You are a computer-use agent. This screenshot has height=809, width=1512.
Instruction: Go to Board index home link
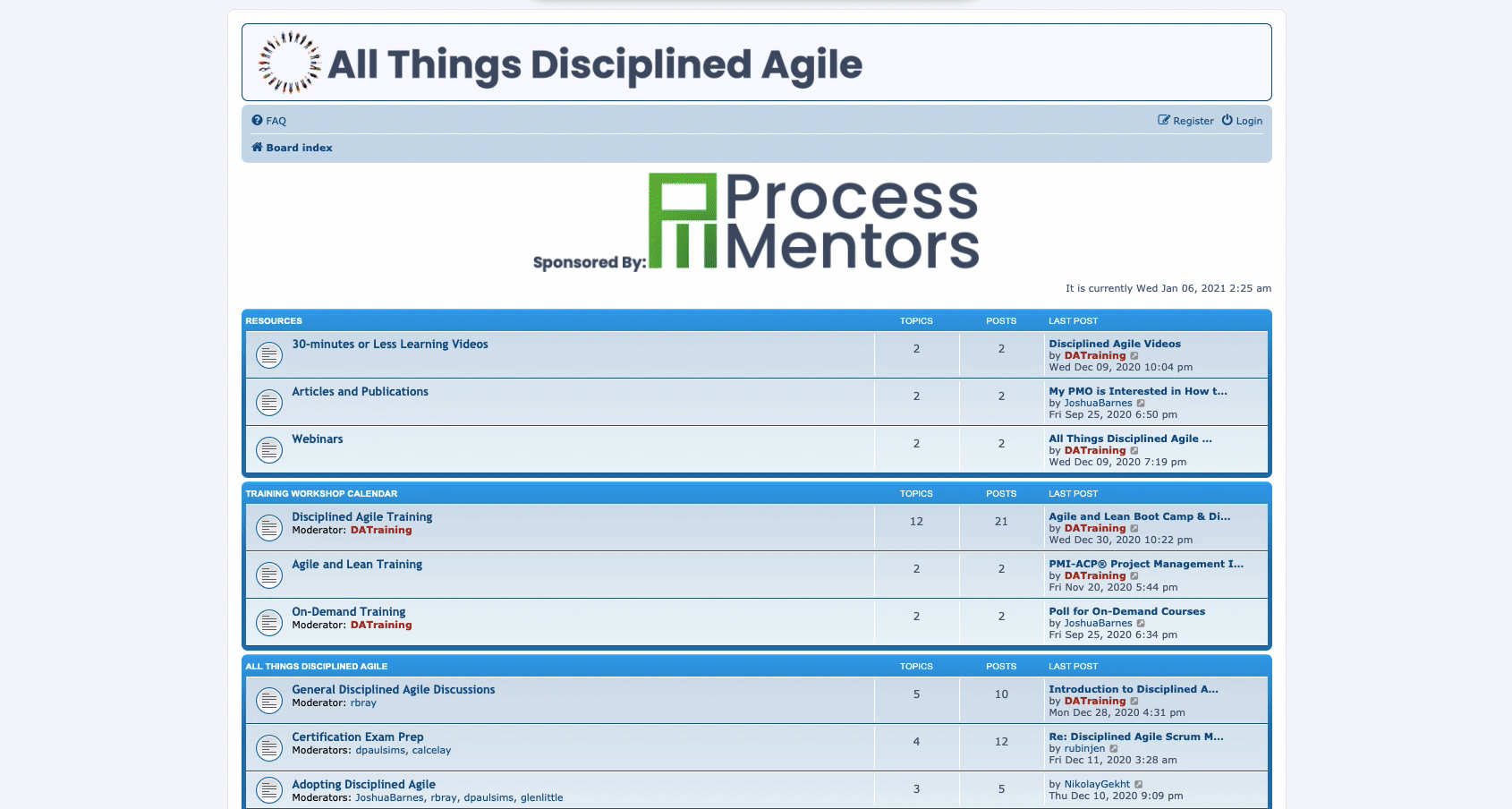point(293,148)
